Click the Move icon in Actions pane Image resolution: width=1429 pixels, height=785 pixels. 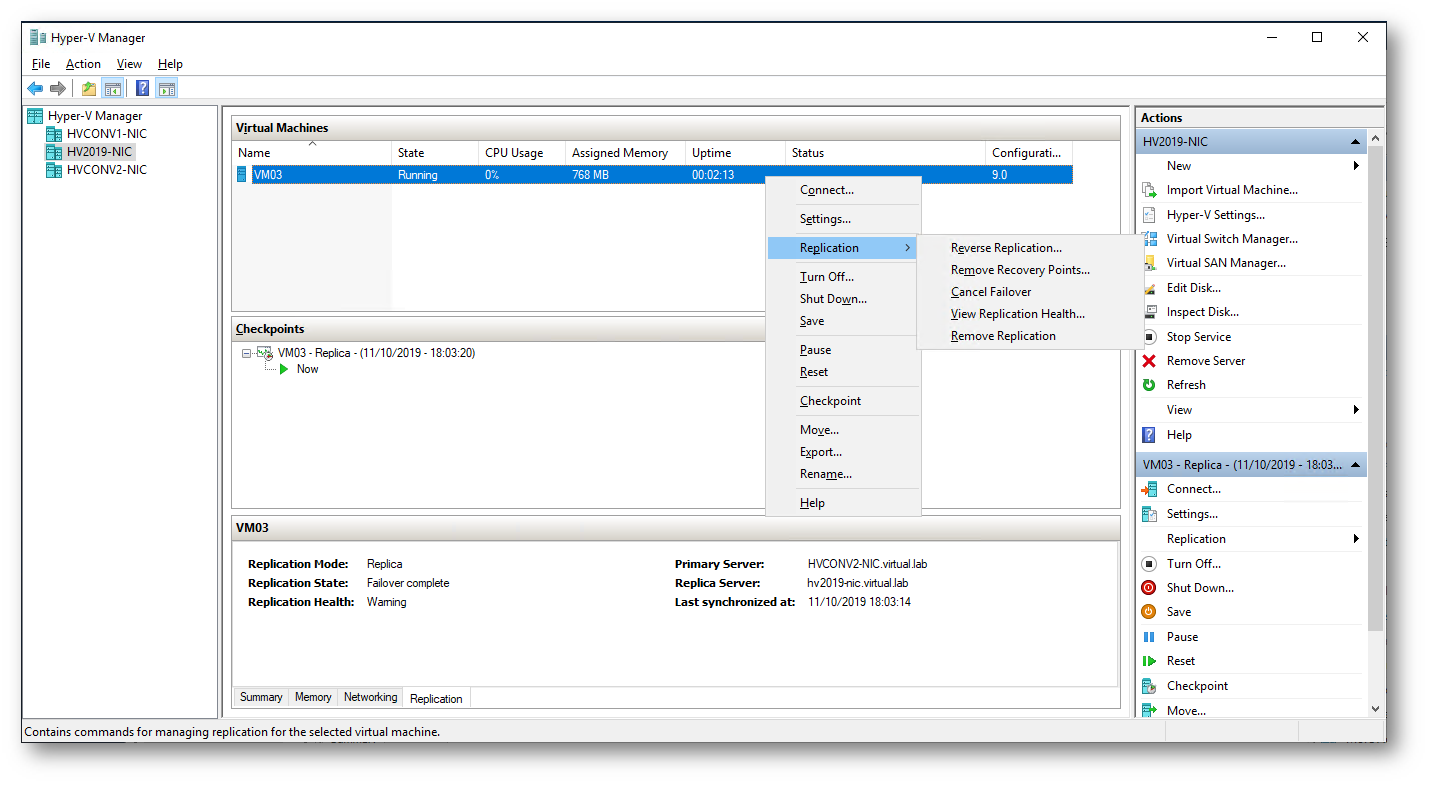click(x=1149, y=710)
